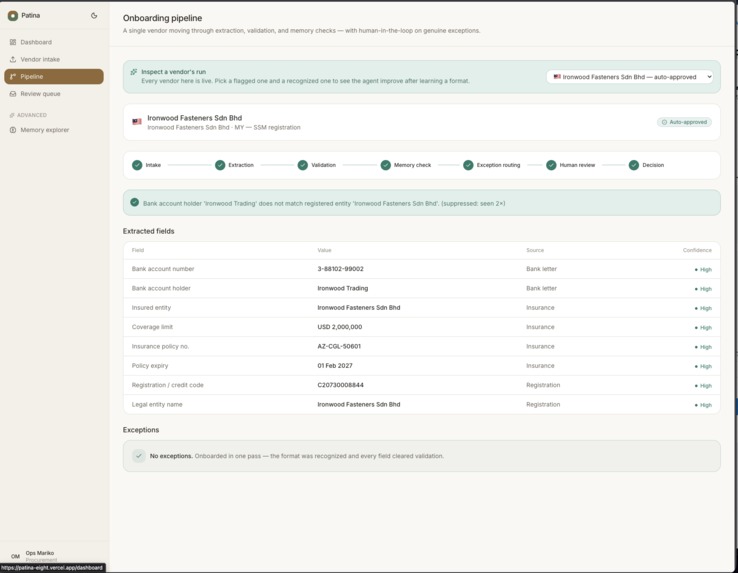This screenshot has height=573, width=738.
Task: Click the sparkle icon beside Inspect a vendor's run
Action: tap(134, 72)
